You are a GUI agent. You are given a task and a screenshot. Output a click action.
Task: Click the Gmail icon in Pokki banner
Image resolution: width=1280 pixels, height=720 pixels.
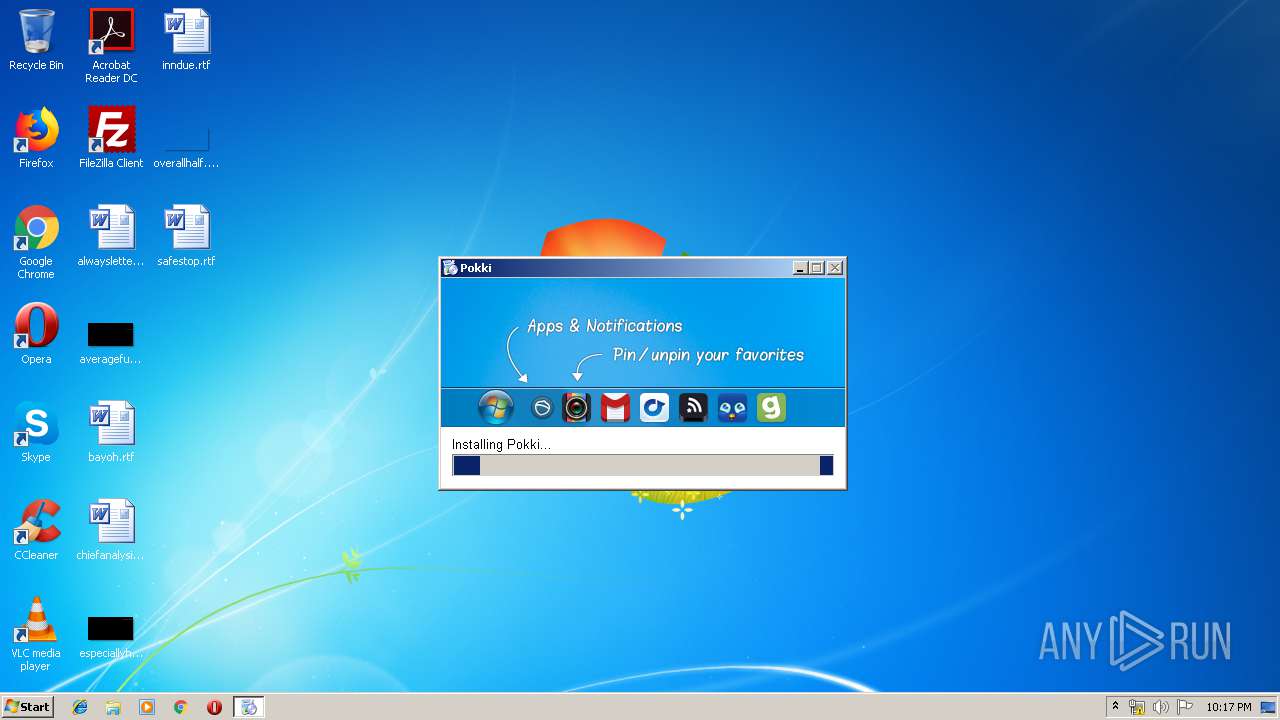click(615, 407)
